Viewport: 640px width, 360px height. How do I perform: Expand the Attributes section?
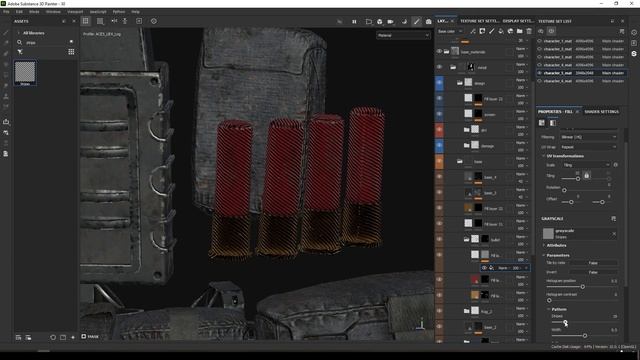click(544, 245)
